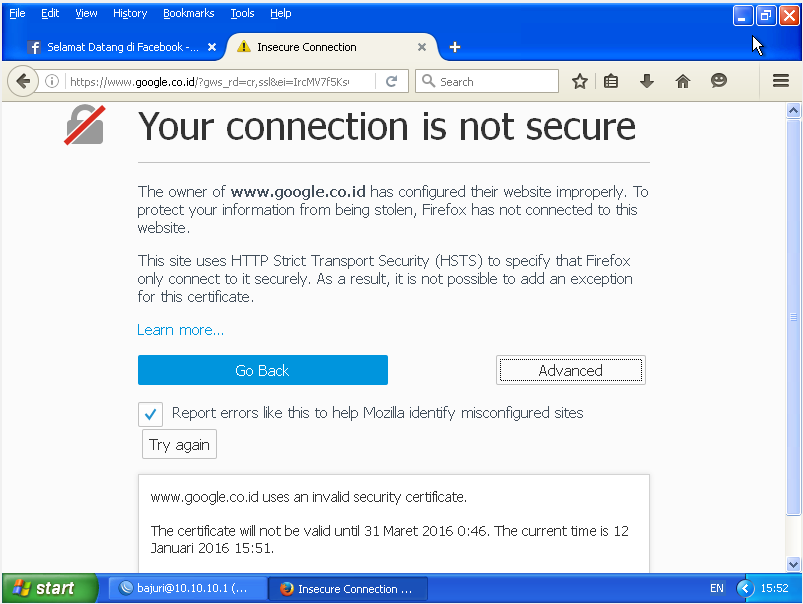Click the warning icon on the Insecure Connection tab
The image size is (803, 604).
pyautogui.click(x=245, y=46)
